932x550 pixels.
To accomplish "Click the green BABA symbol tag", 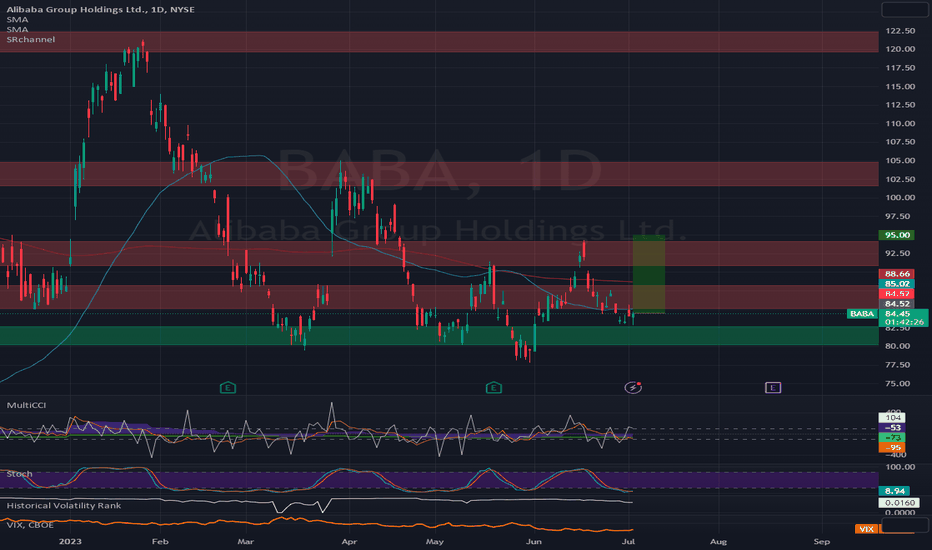I will 862,313.
